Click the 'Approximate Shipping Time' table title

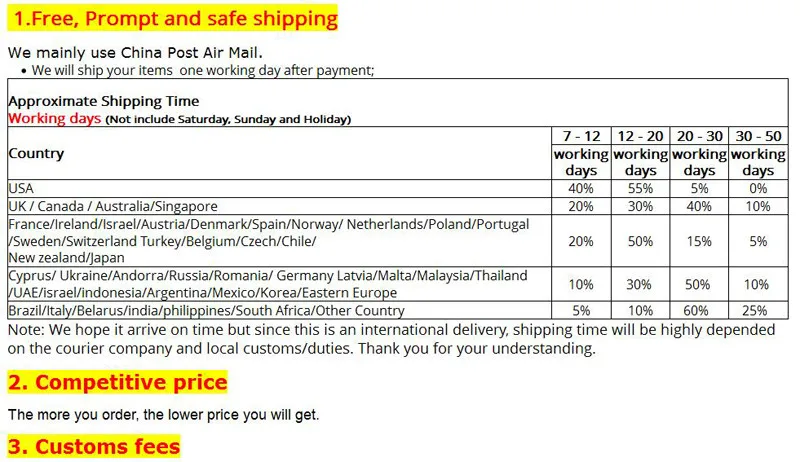pyautogui.click(x=104, y=101)
